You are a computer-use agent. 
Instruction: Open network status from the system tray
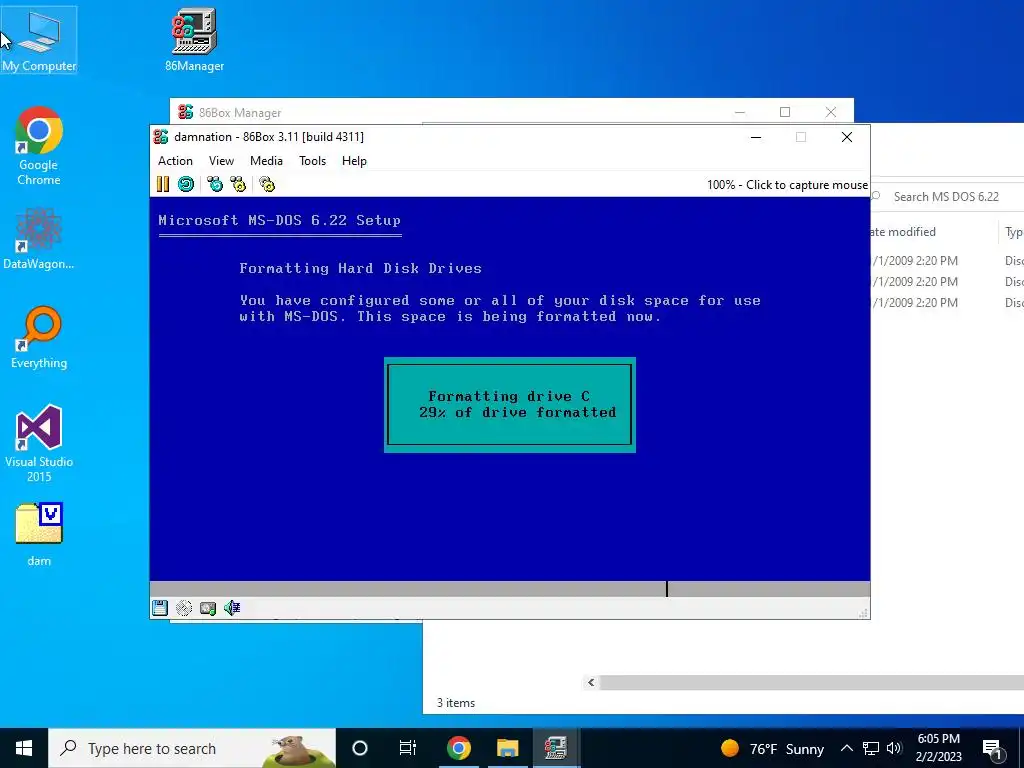[x=871, y=748]
